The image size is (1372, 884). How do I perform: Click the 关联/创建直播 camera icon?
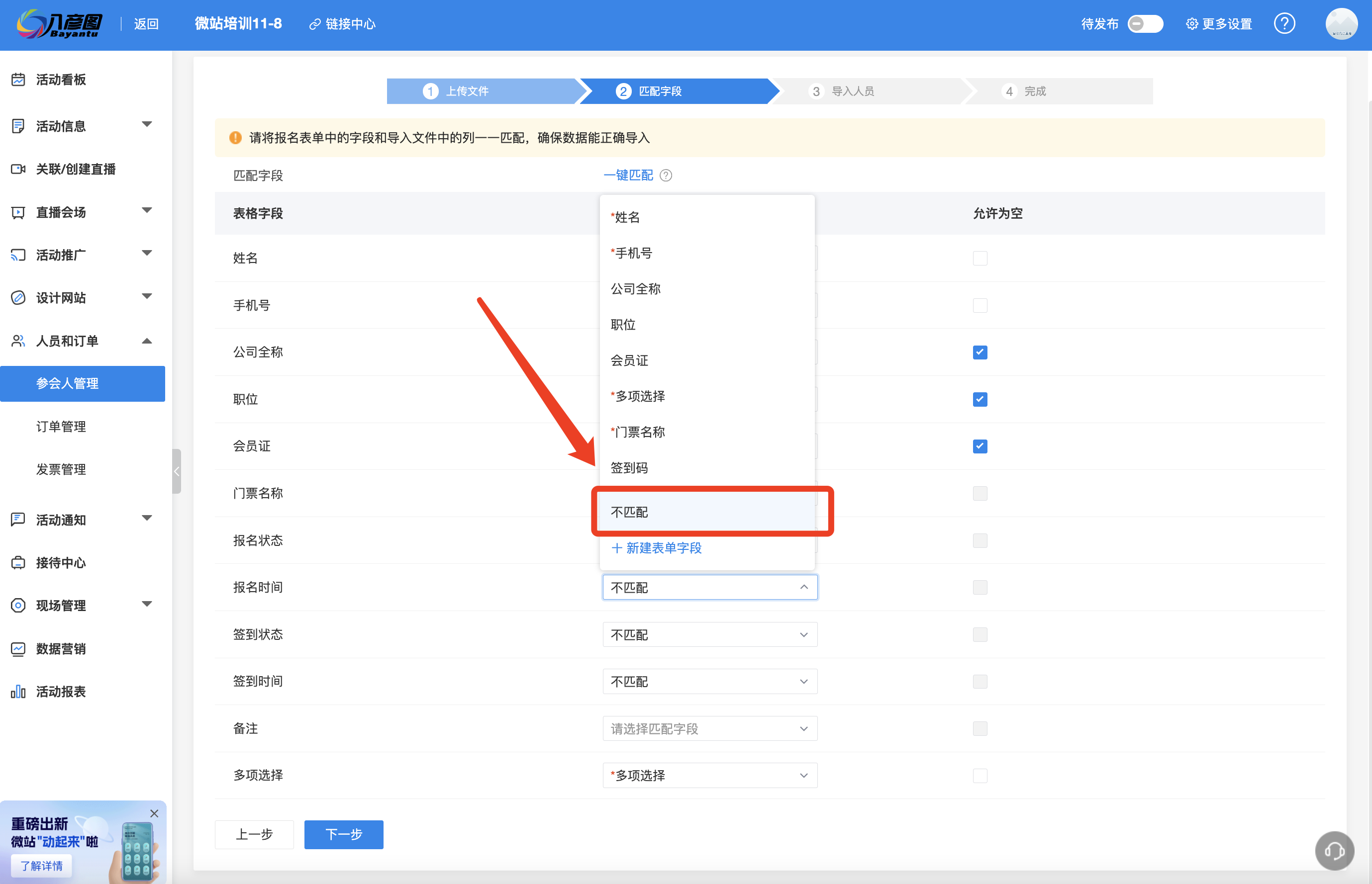[x=18, y=169]
